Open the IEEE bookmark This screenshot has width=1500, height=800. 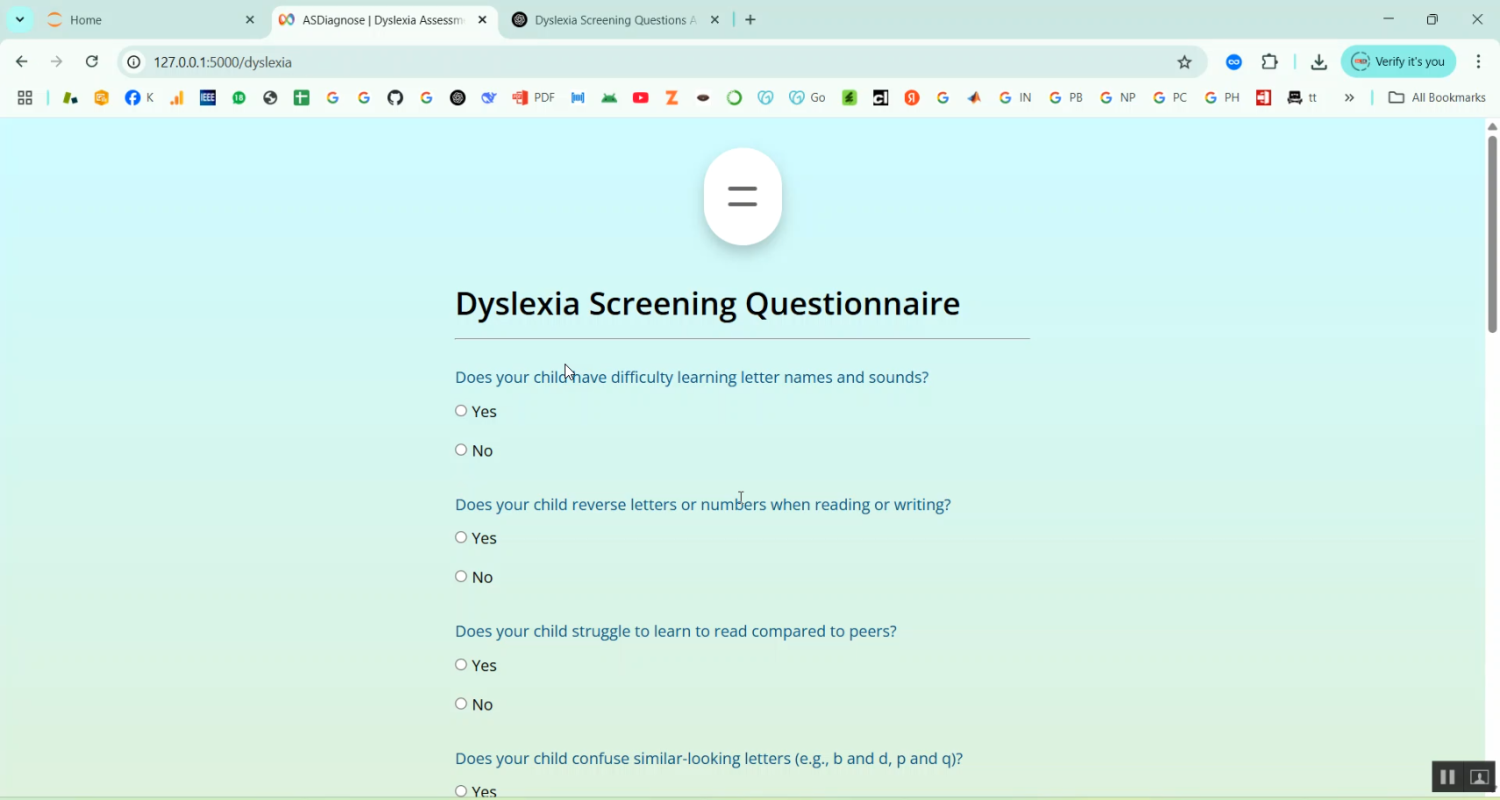coord(208,98)
